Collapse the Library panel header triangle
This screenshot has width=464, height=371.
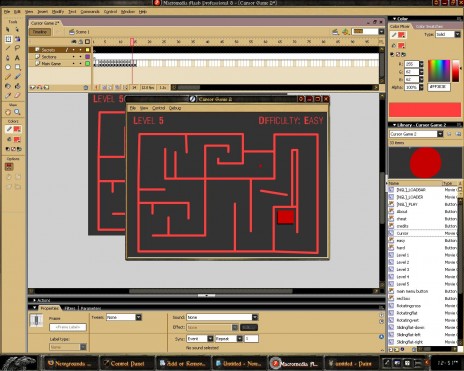[x=394, y=125]
